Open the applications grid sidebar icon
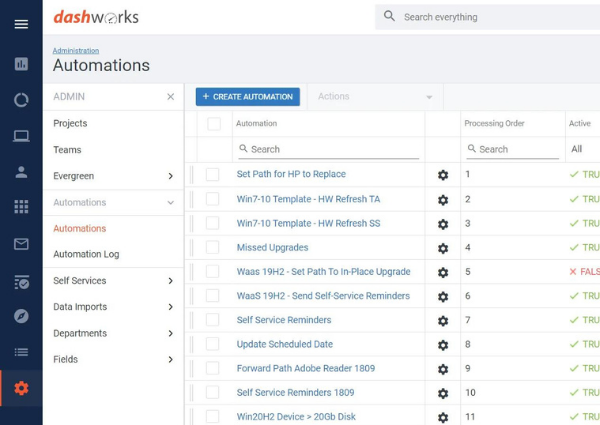Screen dimensions: 600x425 pyautogui.click(x=21, y=207)
